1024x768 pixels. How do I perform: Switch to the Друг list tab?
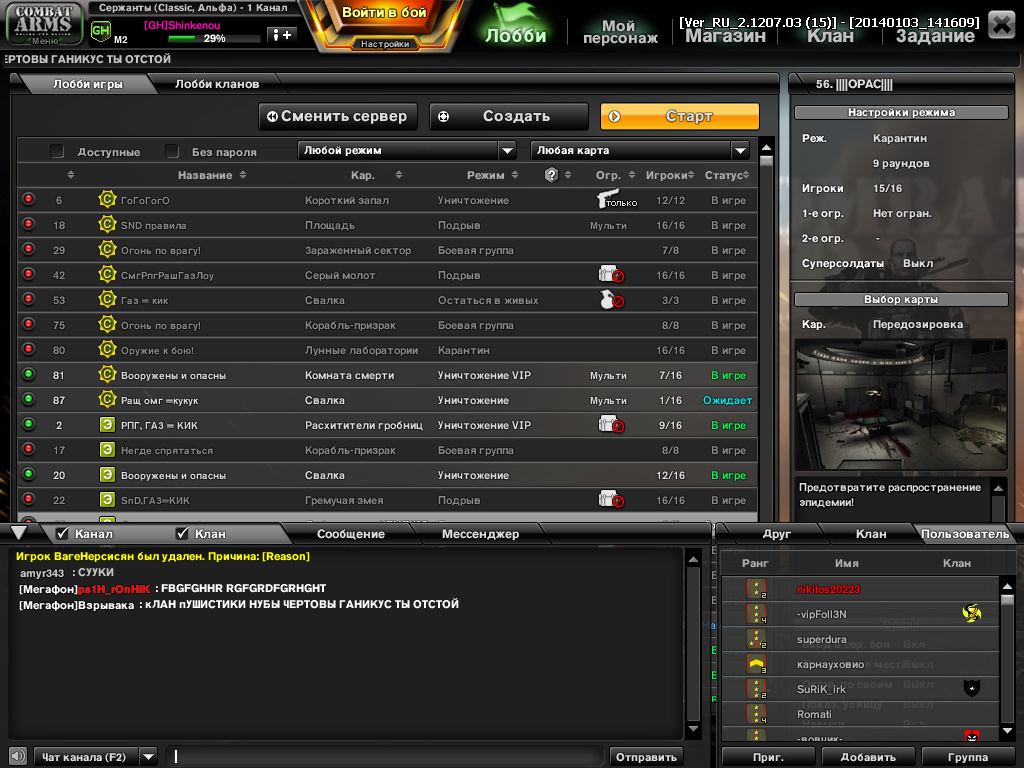pos(776,534)
